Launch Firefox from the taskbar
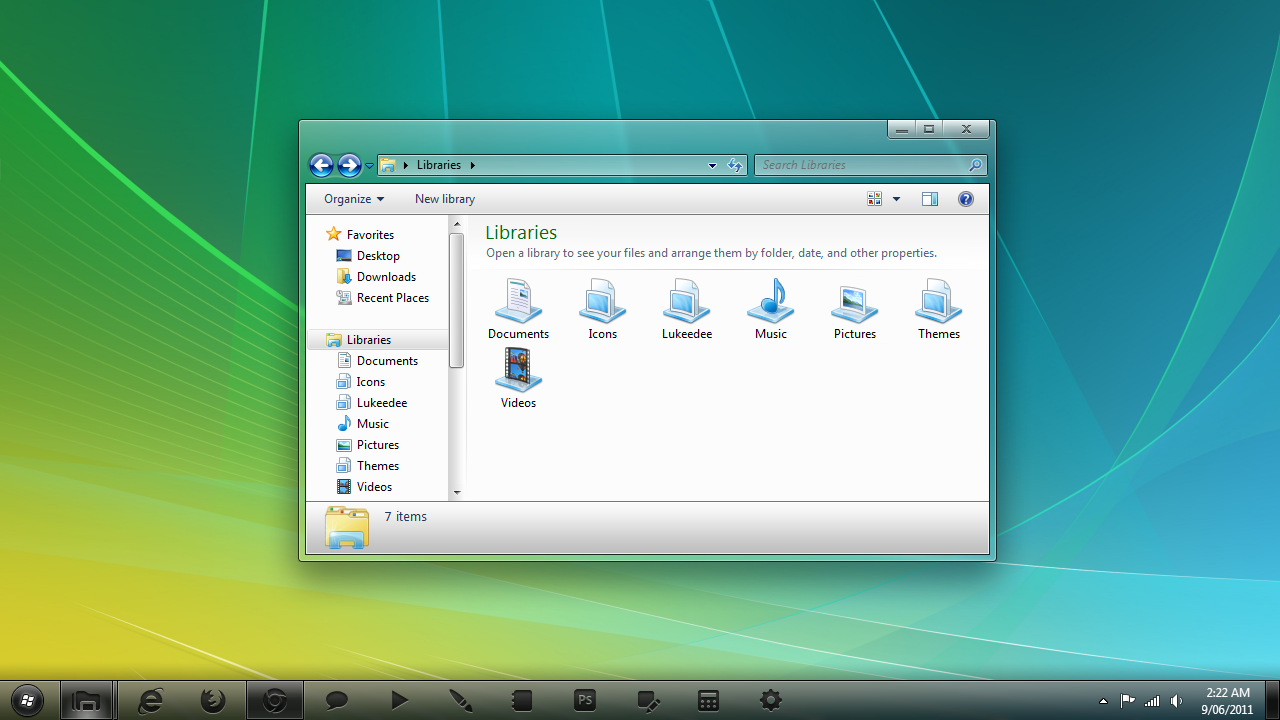Screen dimensions: 1280x720 click(213, 701)
